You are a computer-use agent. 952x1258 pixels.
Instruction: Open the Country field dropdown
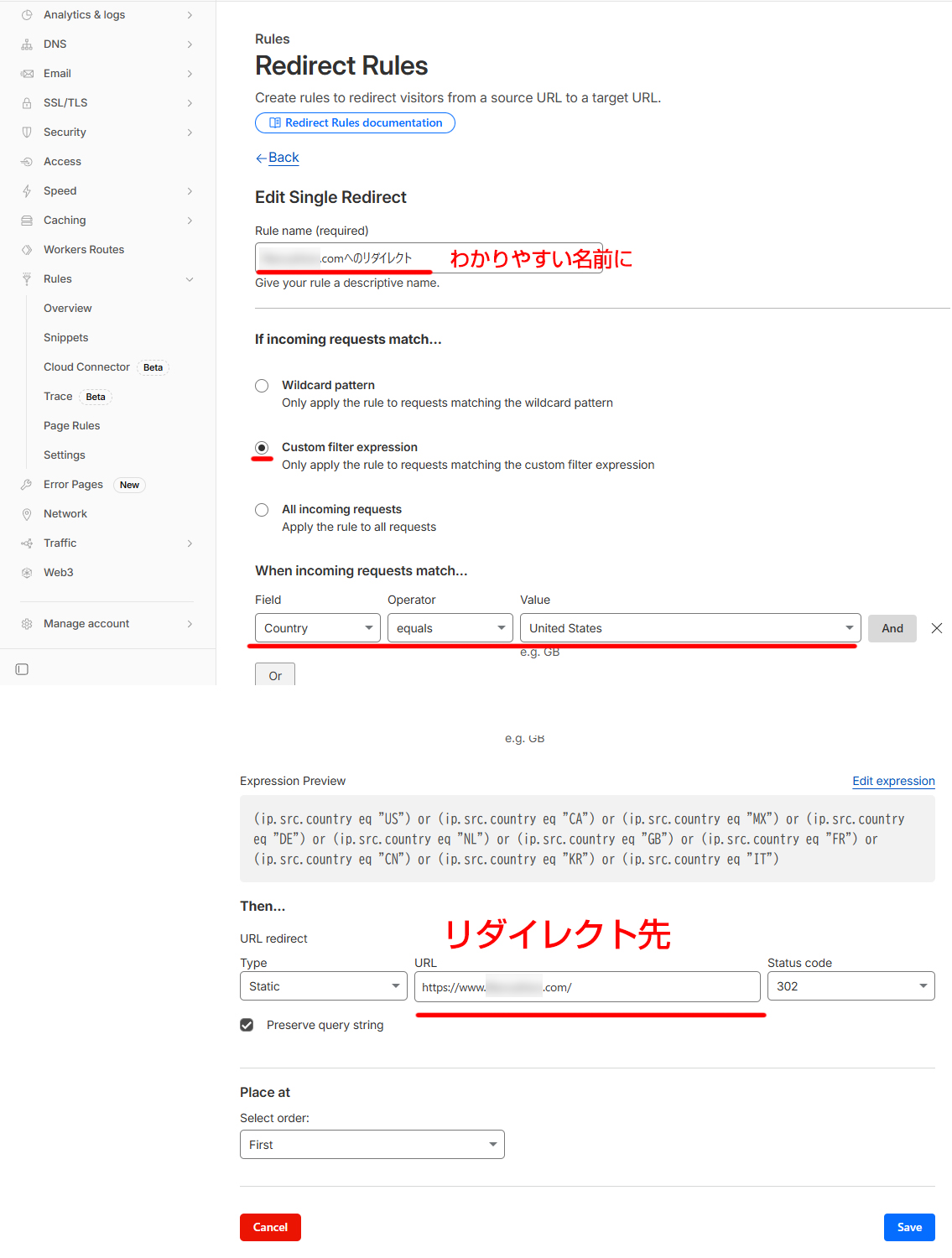click(x=317, y=628)
